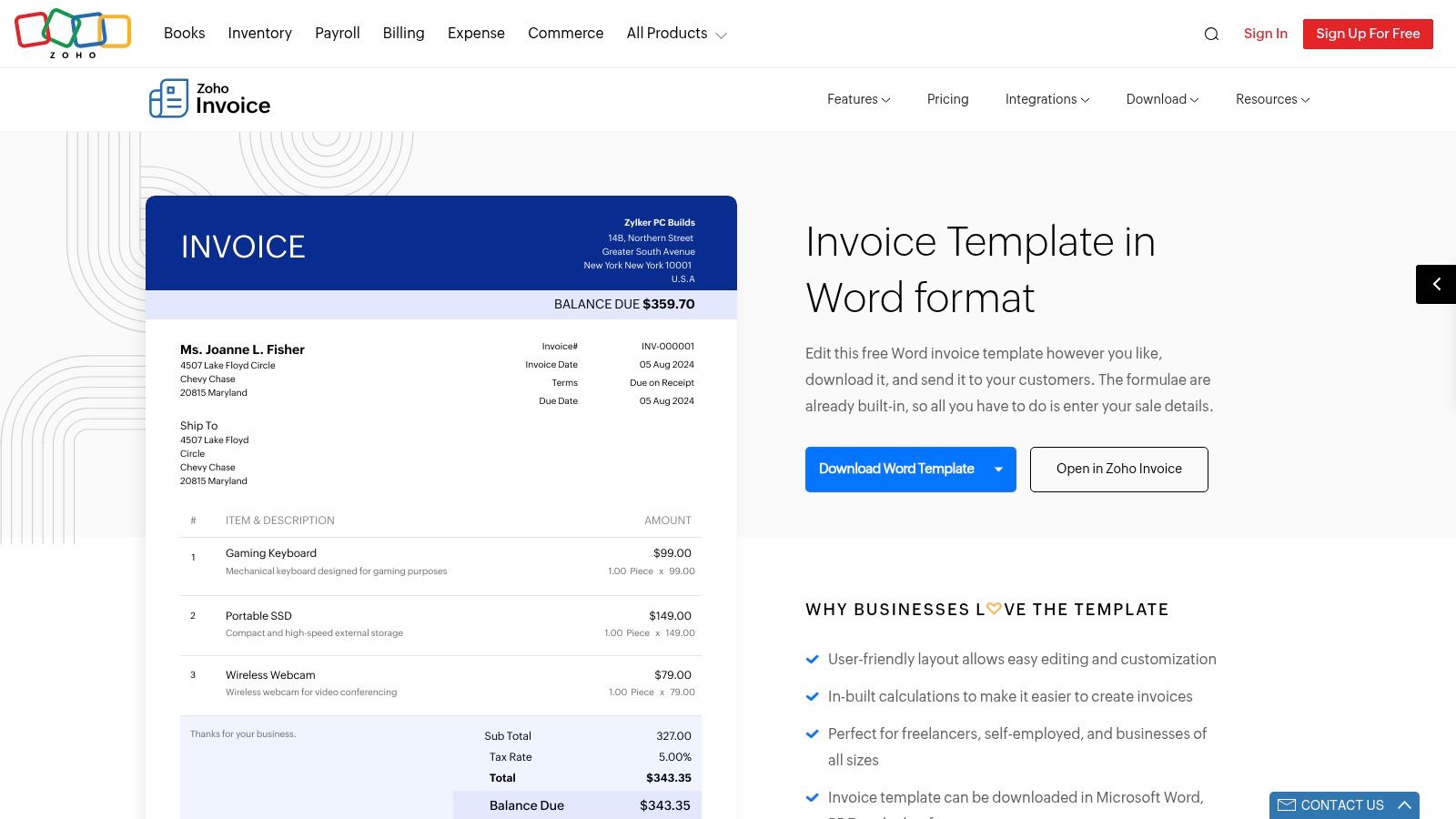The image size is (1456, 819).
Task: Select the Books menu item
Action: (184, 33)
